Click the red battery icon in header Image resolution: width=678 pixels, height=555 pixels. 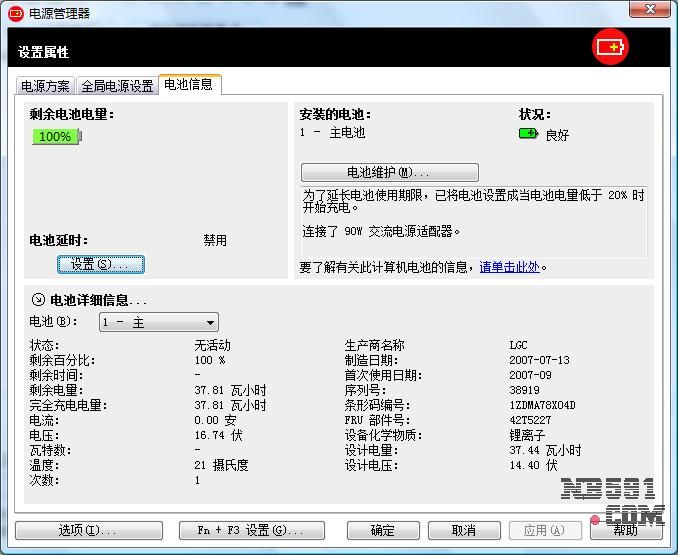pyautogui.click(x=609, y=47)
